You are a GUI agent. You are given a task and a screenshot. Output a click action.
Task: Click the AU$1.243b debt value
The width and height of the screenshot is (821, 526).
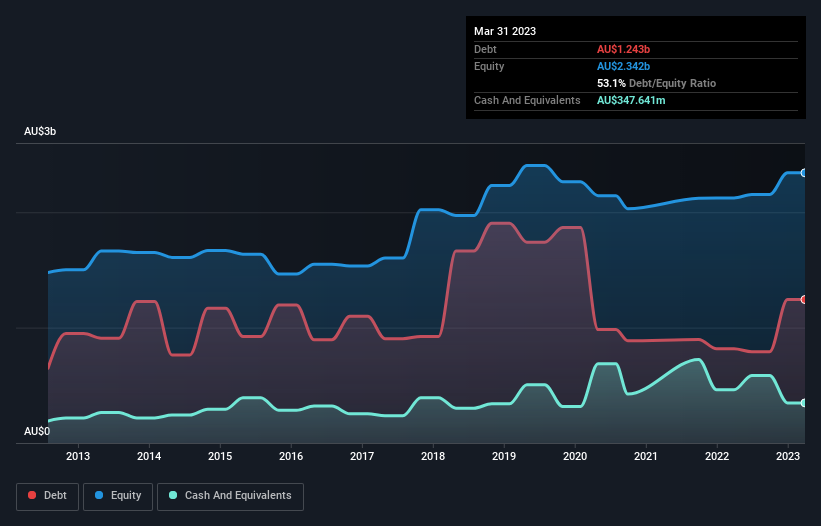click(x=623, y=49)
